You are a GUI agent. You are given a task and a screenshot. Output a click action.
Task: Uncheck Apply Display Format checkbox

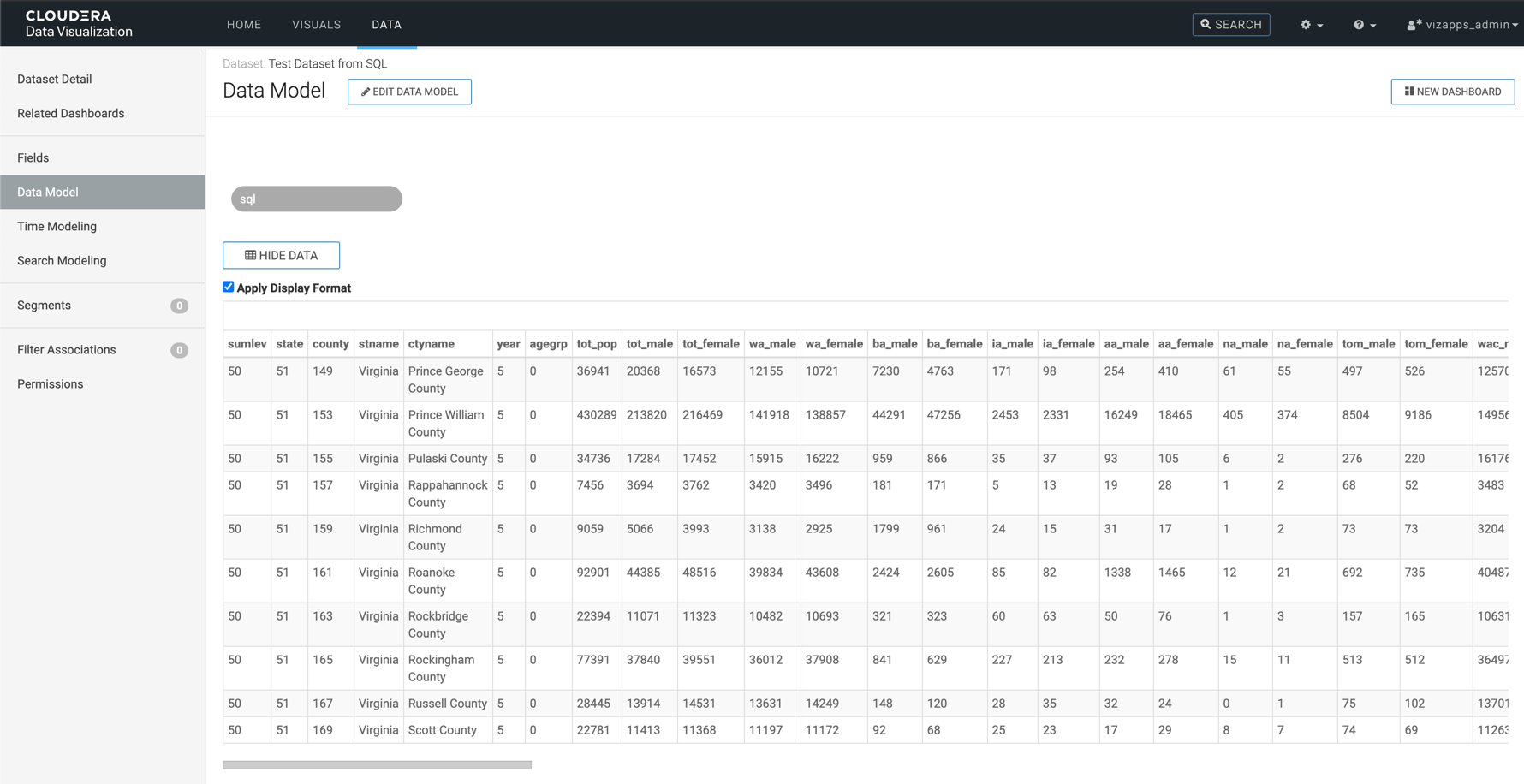click(x=229, y=288)
